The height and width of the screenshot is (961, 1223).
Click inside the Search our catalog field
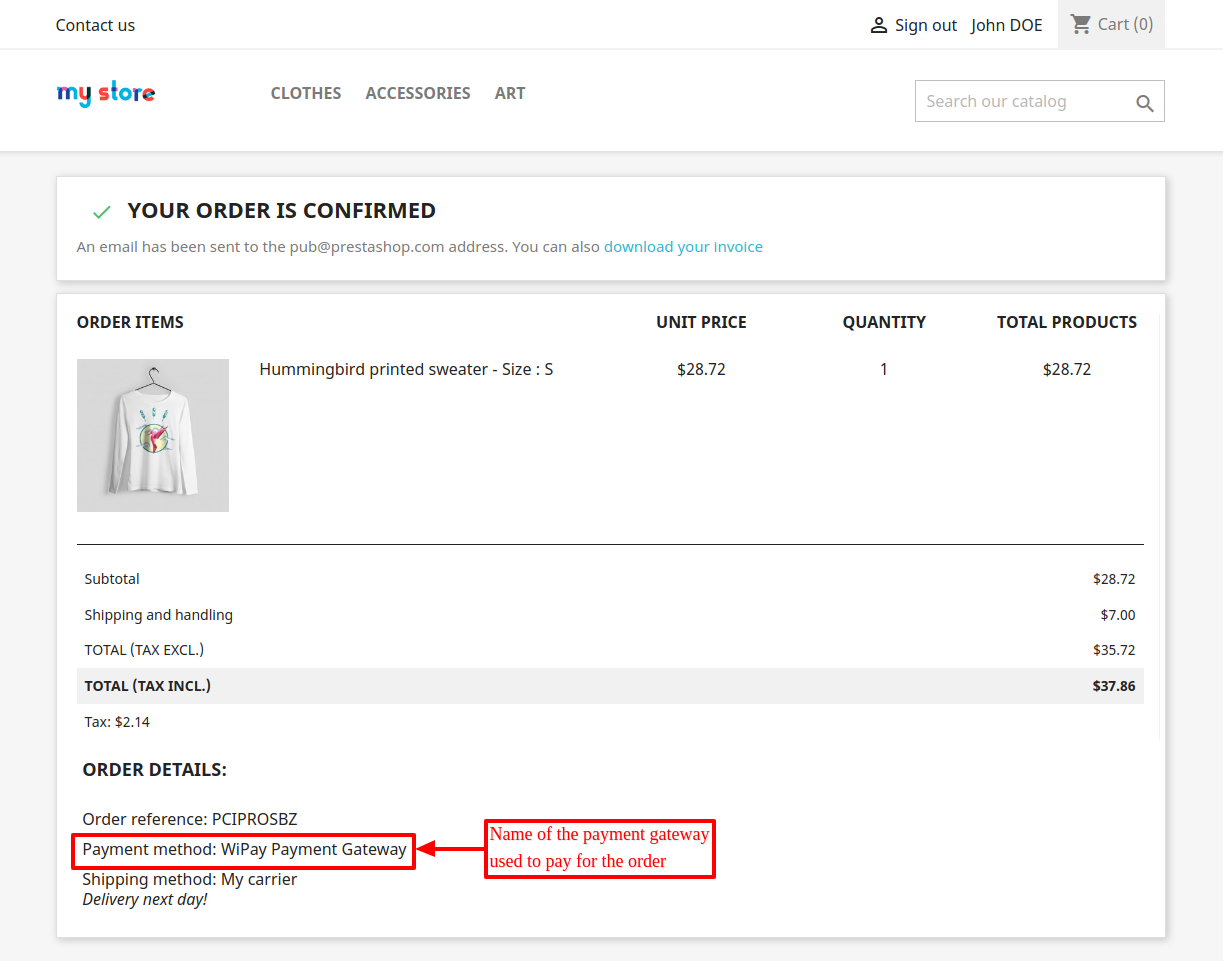click(x=1020, y=101)
